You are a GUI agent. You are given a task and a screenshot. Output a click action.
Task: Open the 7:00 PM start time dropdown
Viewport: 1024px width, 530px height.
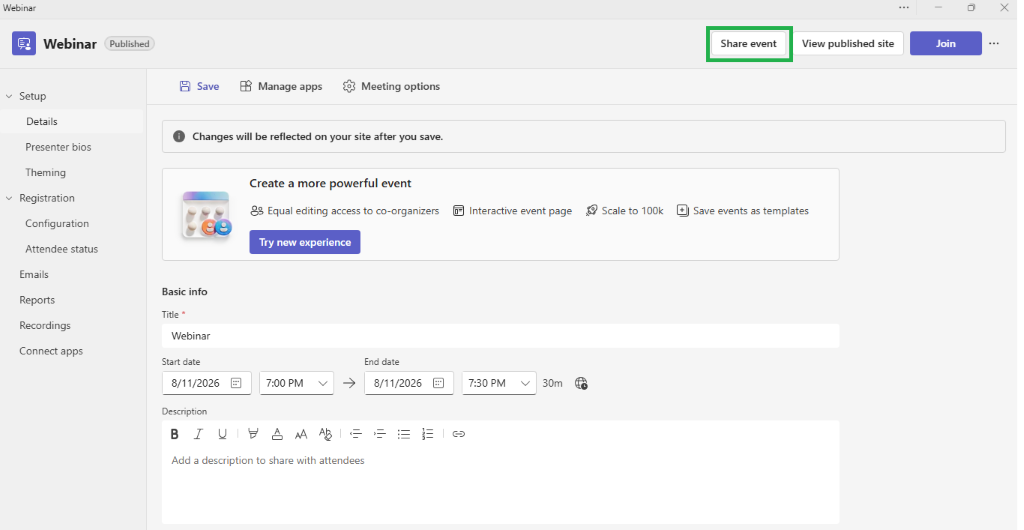click(x=296, y=383)
